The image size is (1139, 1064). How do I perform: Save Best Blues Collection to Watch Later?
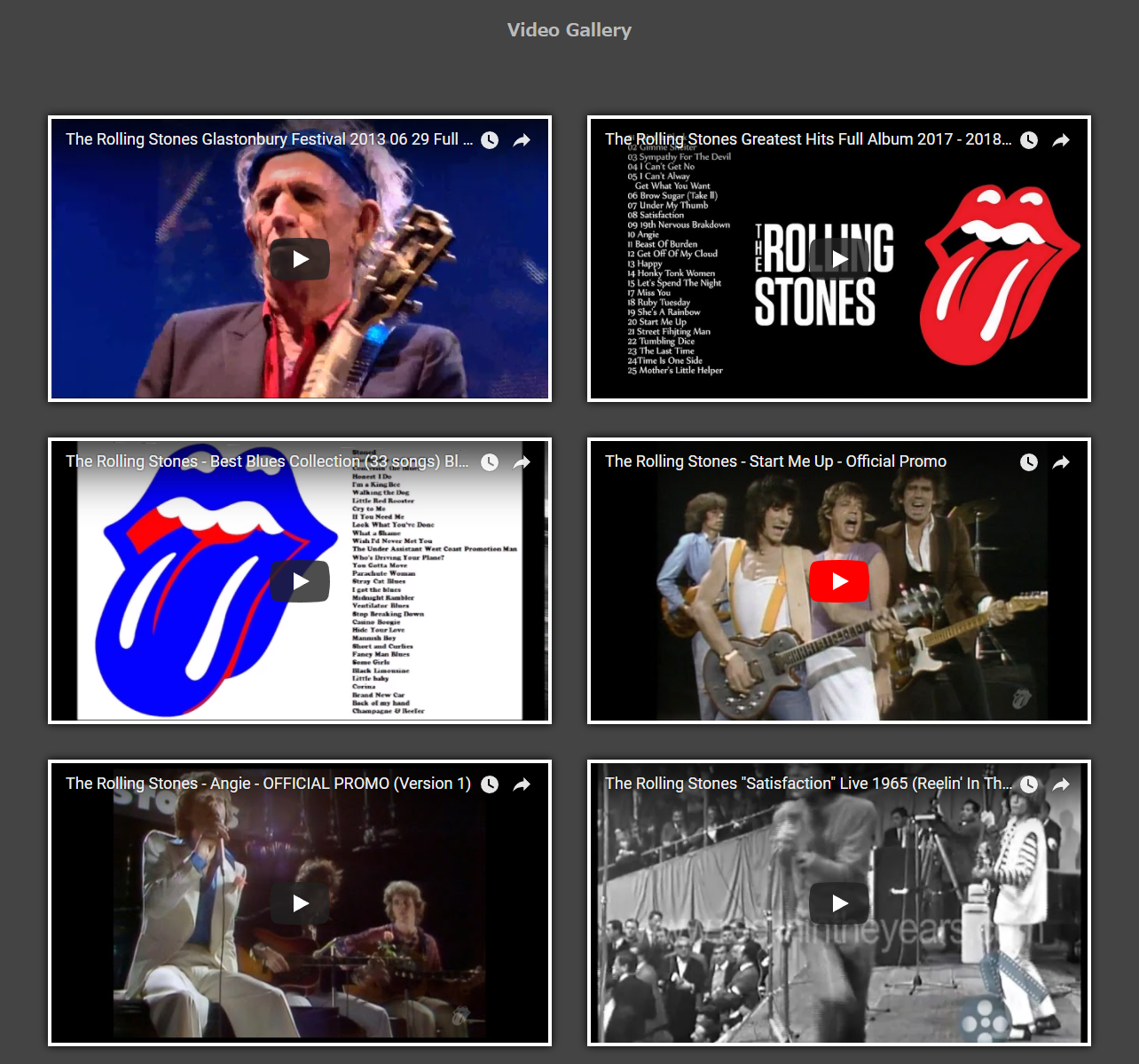click(x=490, y=462)
